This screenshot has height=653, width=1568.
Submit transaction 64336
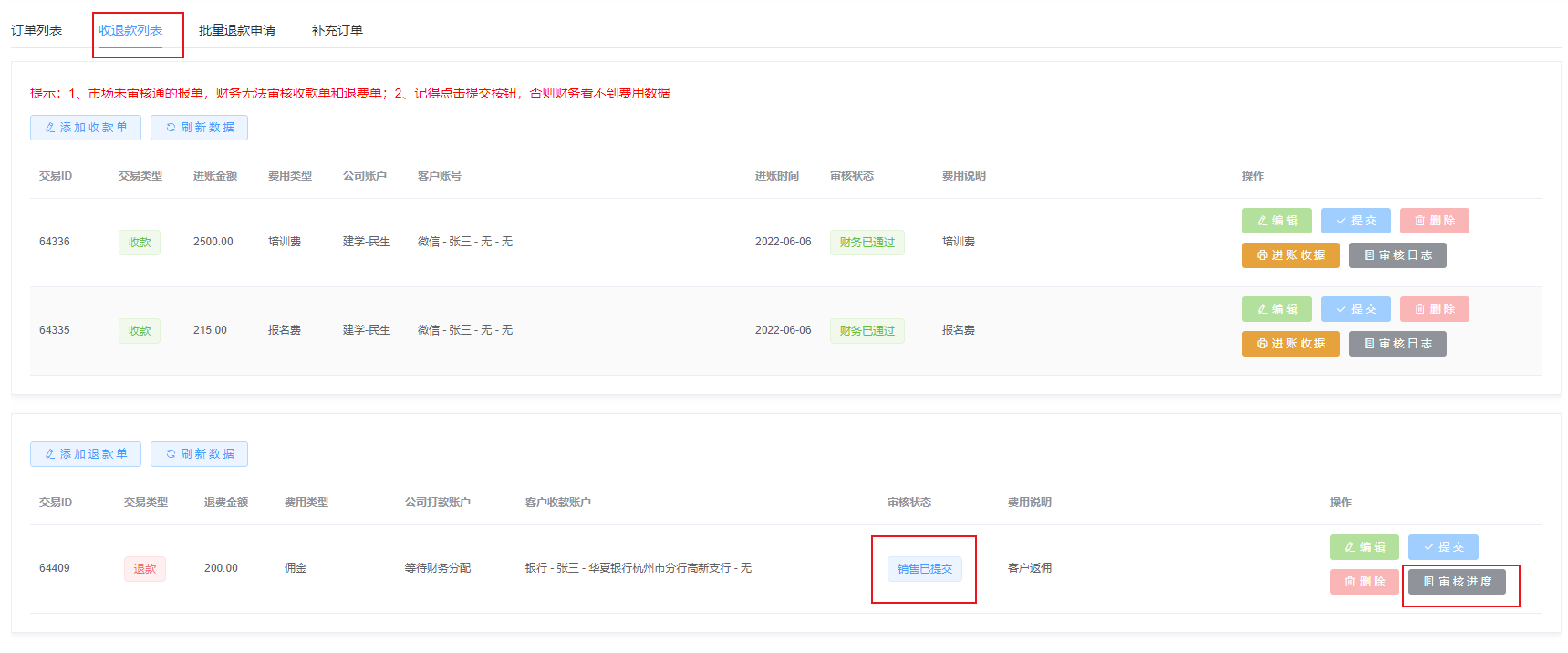[1355, 221]
